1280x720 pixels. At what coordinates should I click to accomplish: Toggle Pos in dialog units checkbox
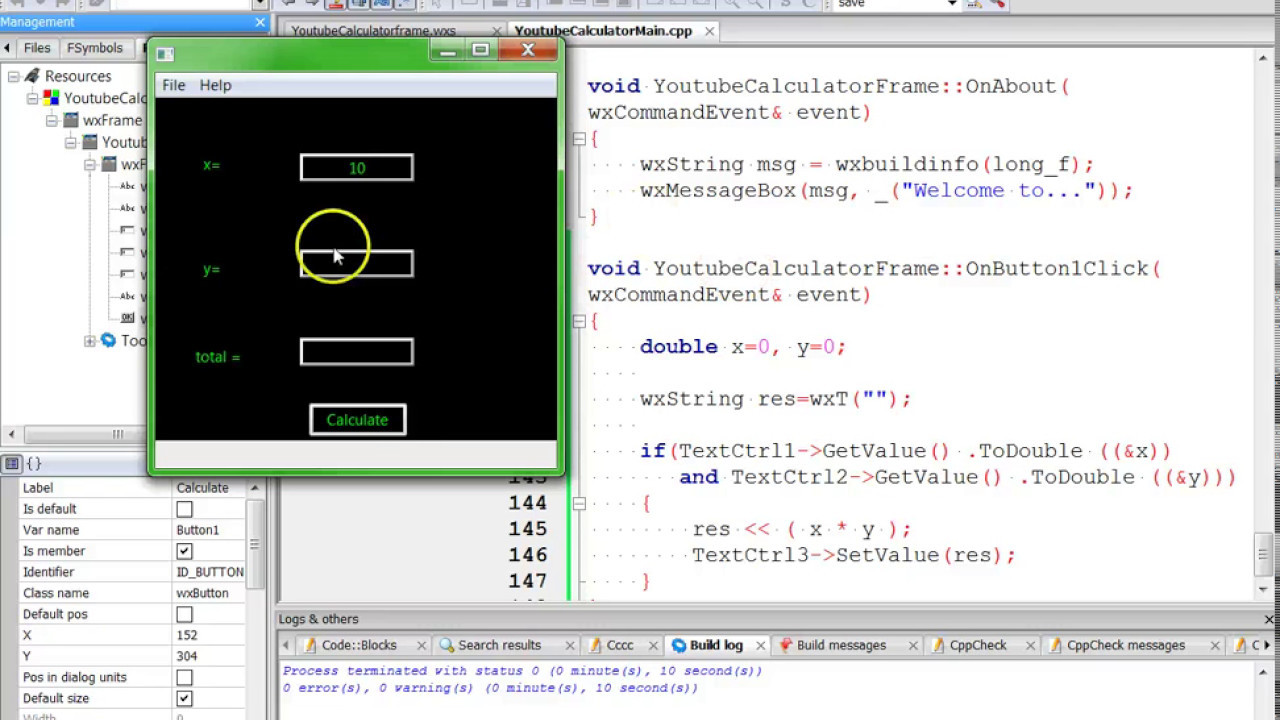pyautogui.click(x=184, y=677)
